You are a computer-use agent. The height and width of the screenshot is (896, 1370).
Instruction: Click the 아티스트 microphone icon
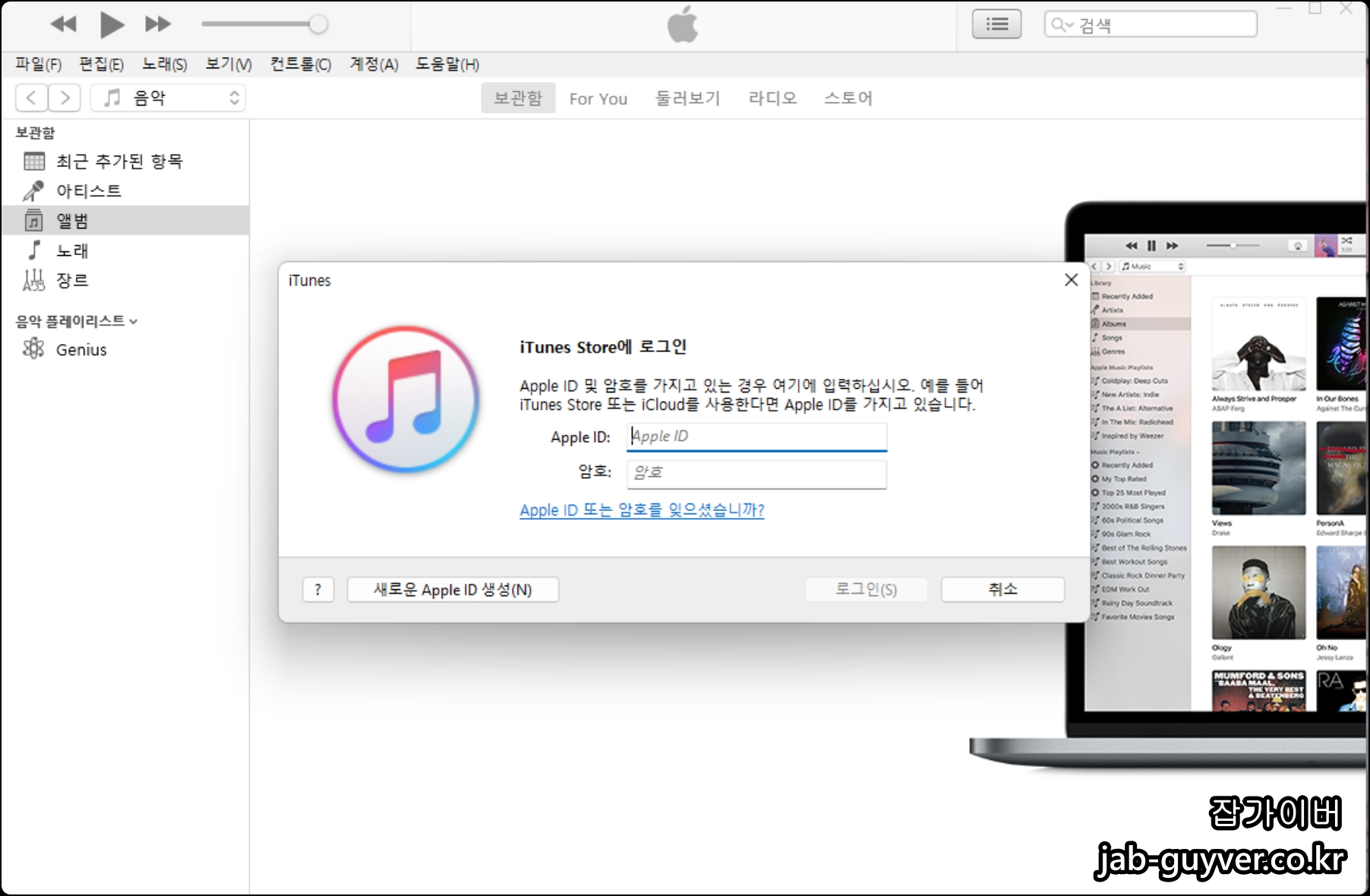click(x=33, y=191)
